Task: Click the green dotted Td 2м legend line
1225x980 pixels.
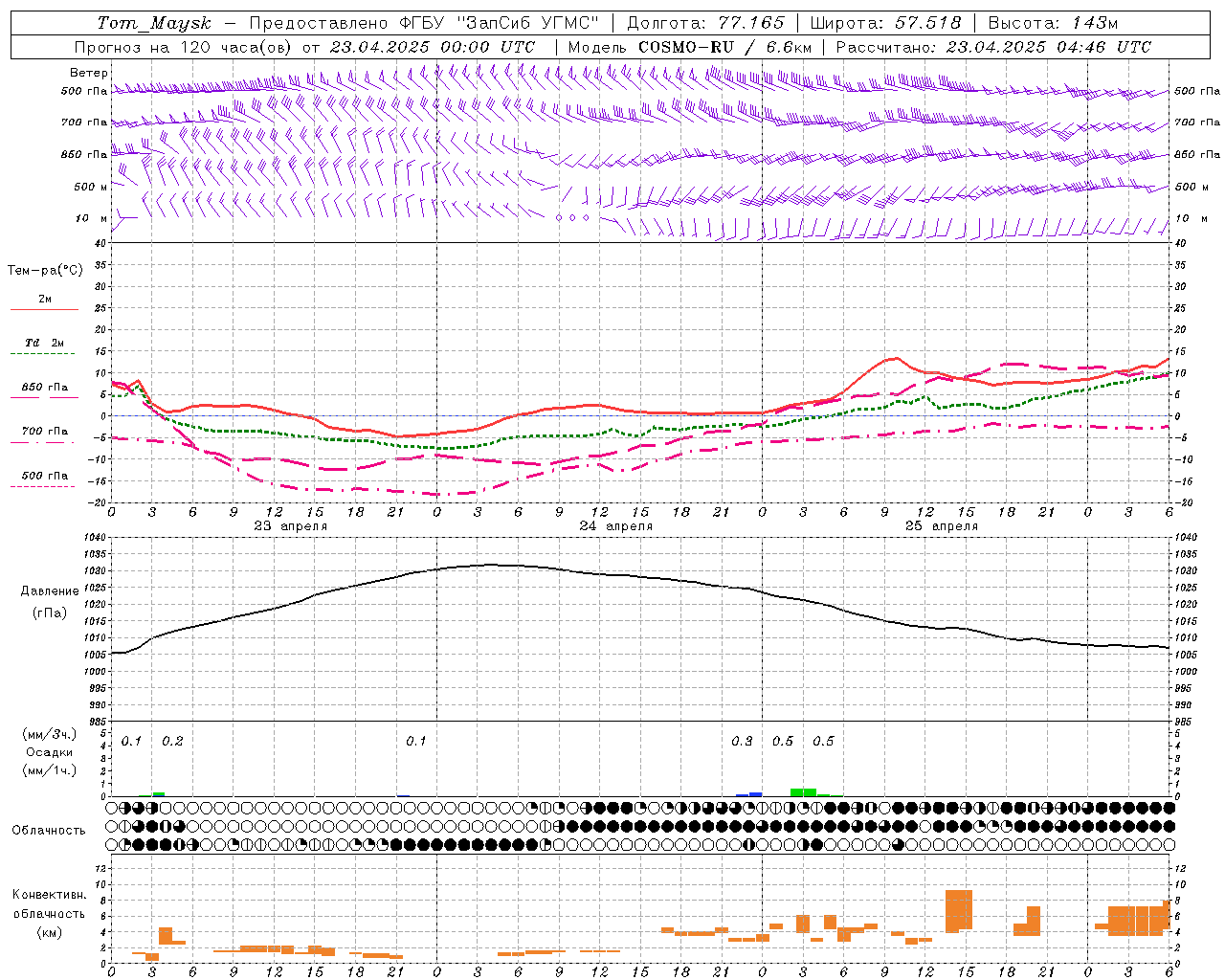Action: [x=44, y=354]
